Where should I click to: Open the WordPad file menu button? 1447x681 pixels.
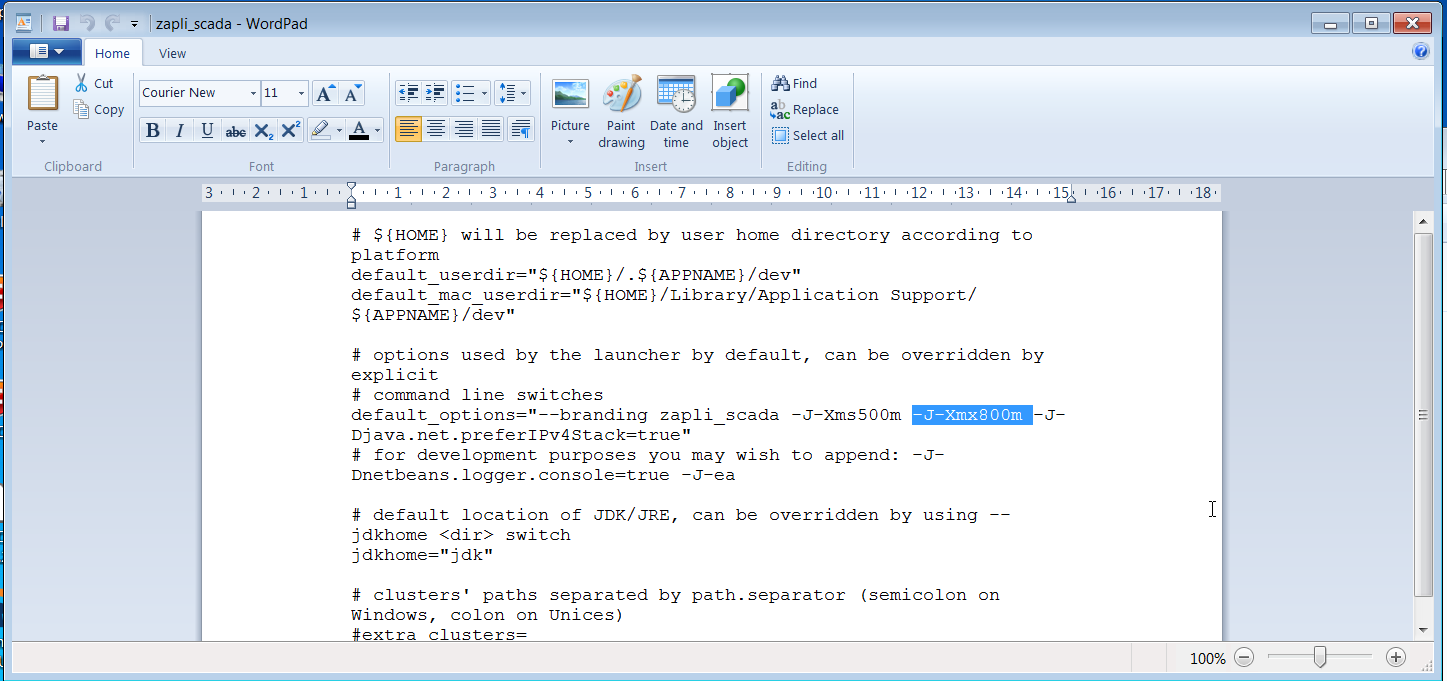click(x=46, y=51)
